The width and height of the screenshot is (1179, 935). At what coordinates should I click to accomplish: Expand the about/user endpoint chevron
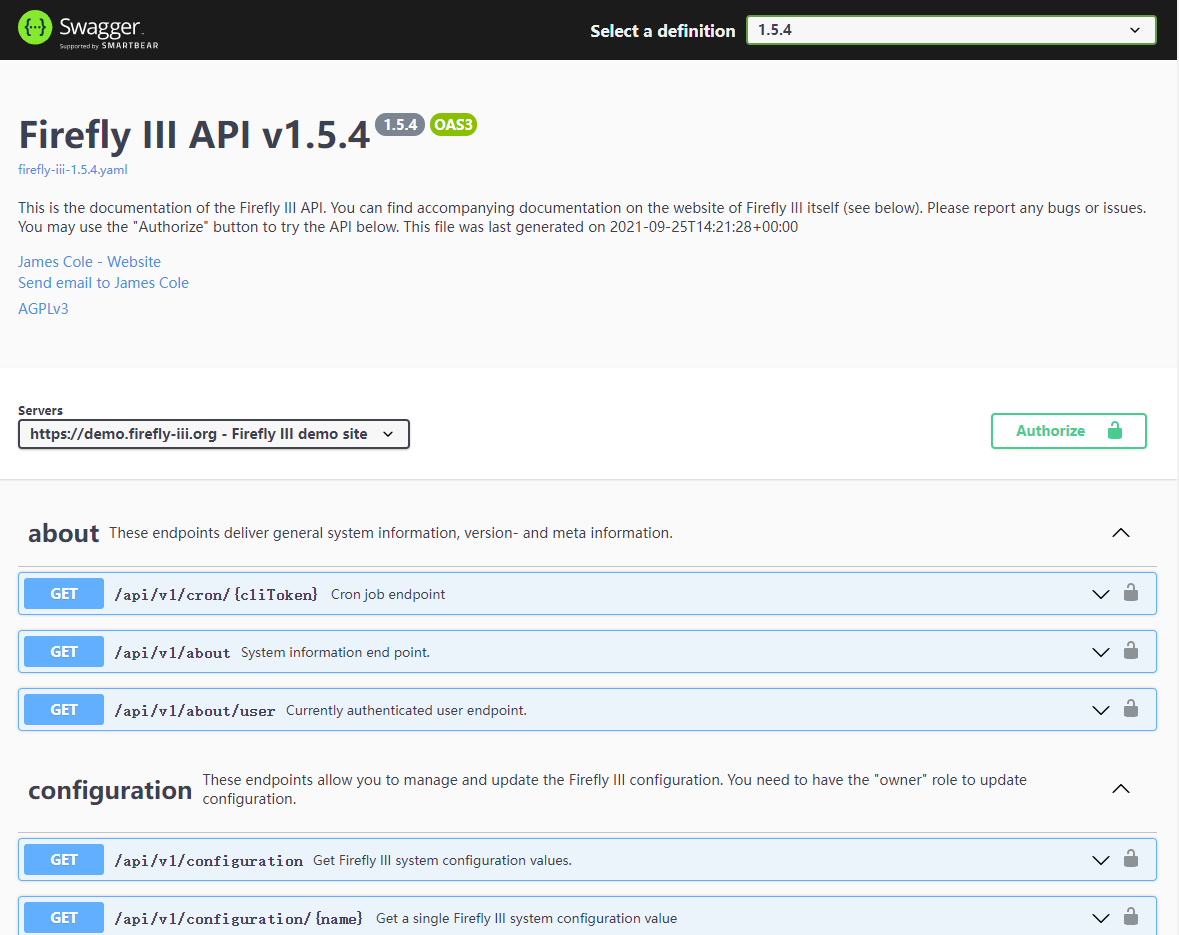click(1100, 710)
